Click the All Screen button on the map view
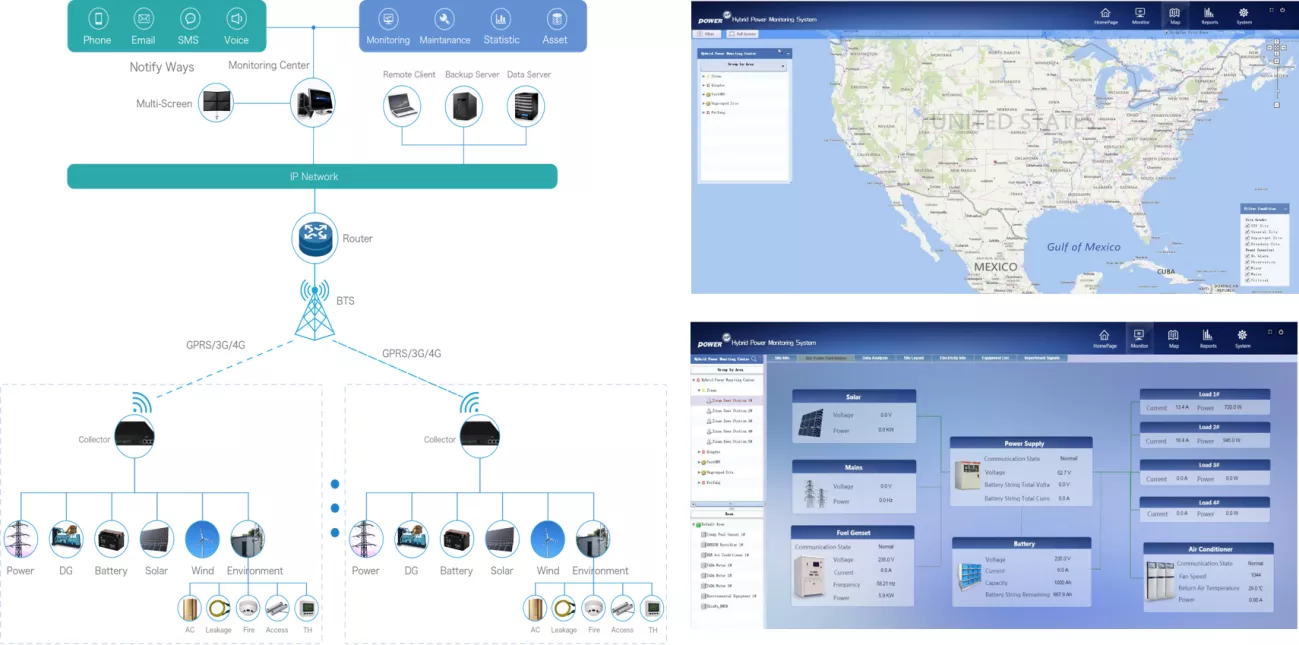Viewport: 1299px width, 645px height. pos(742,33)
